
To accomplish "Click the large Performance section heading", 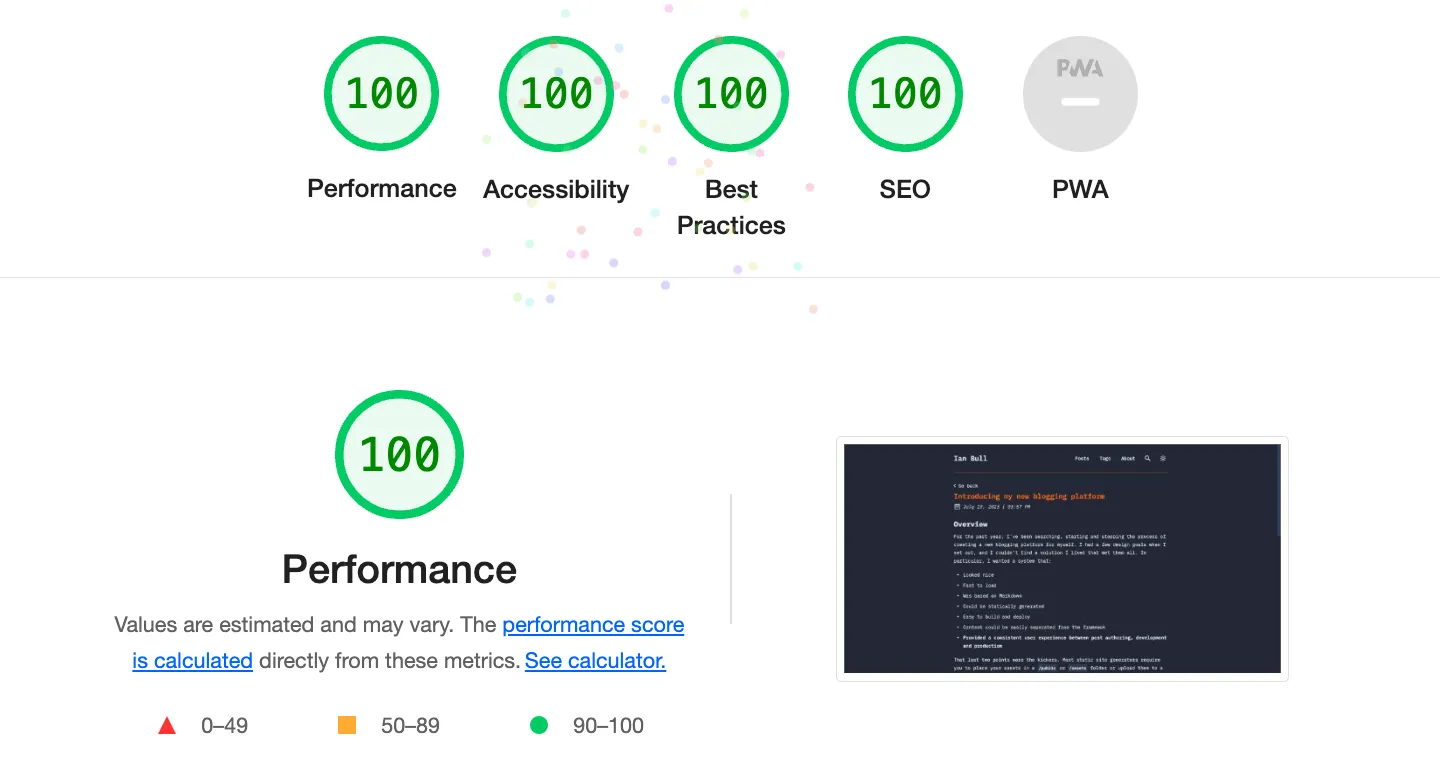I will click(400, 569).
